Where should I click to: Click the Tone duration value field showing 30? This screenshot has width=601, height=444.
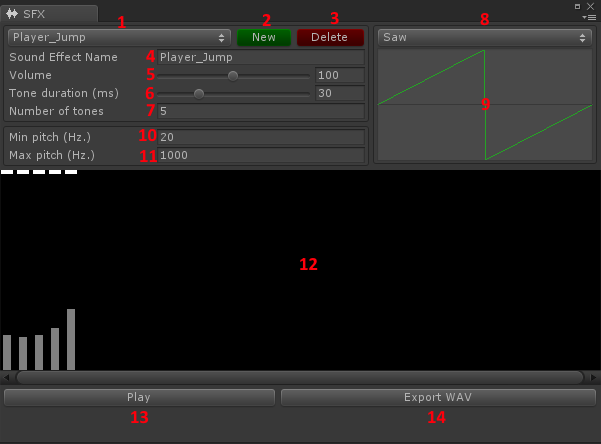coord(340,93)
